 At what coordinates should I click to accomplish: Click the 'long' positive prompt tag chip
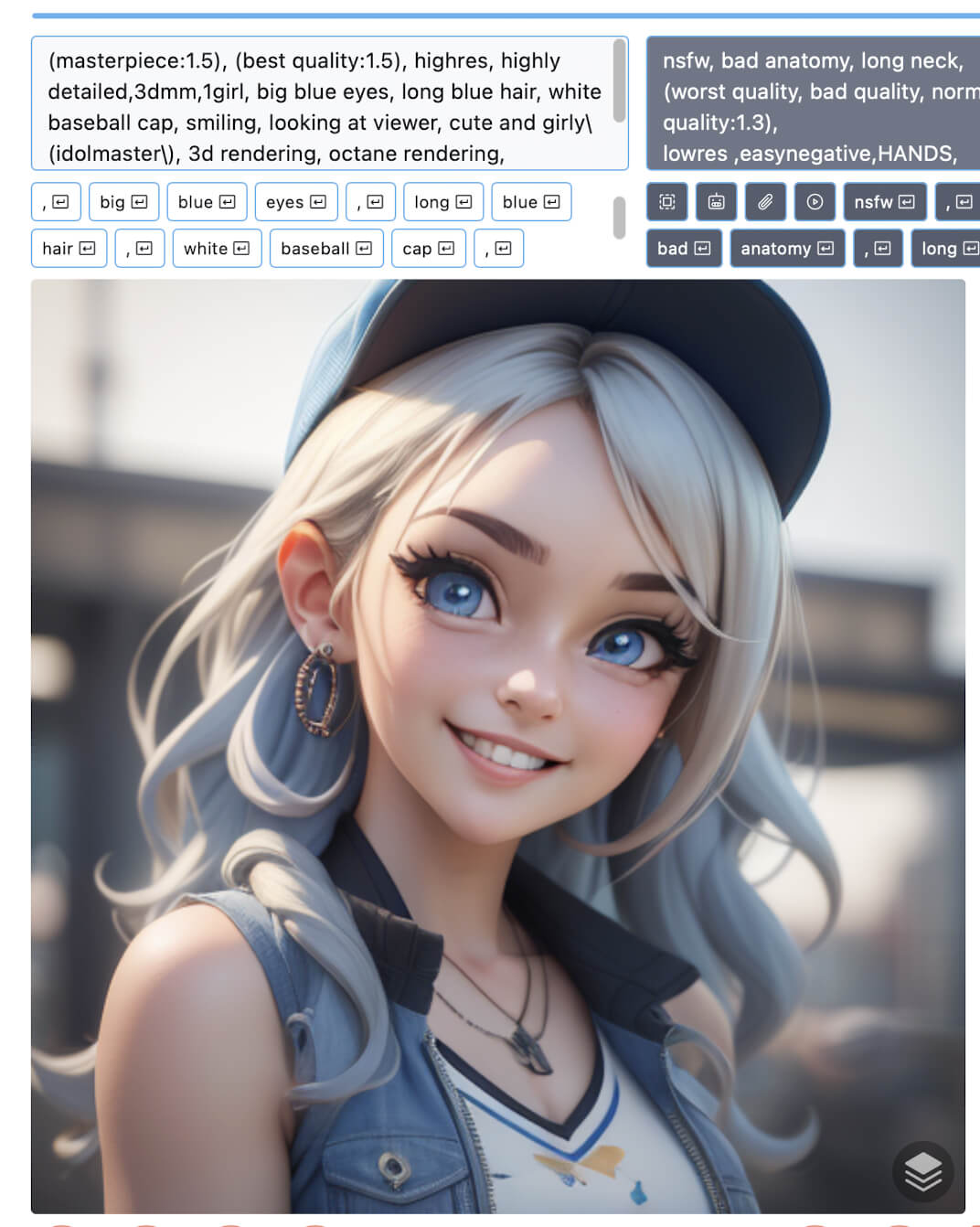pos(442,202)
